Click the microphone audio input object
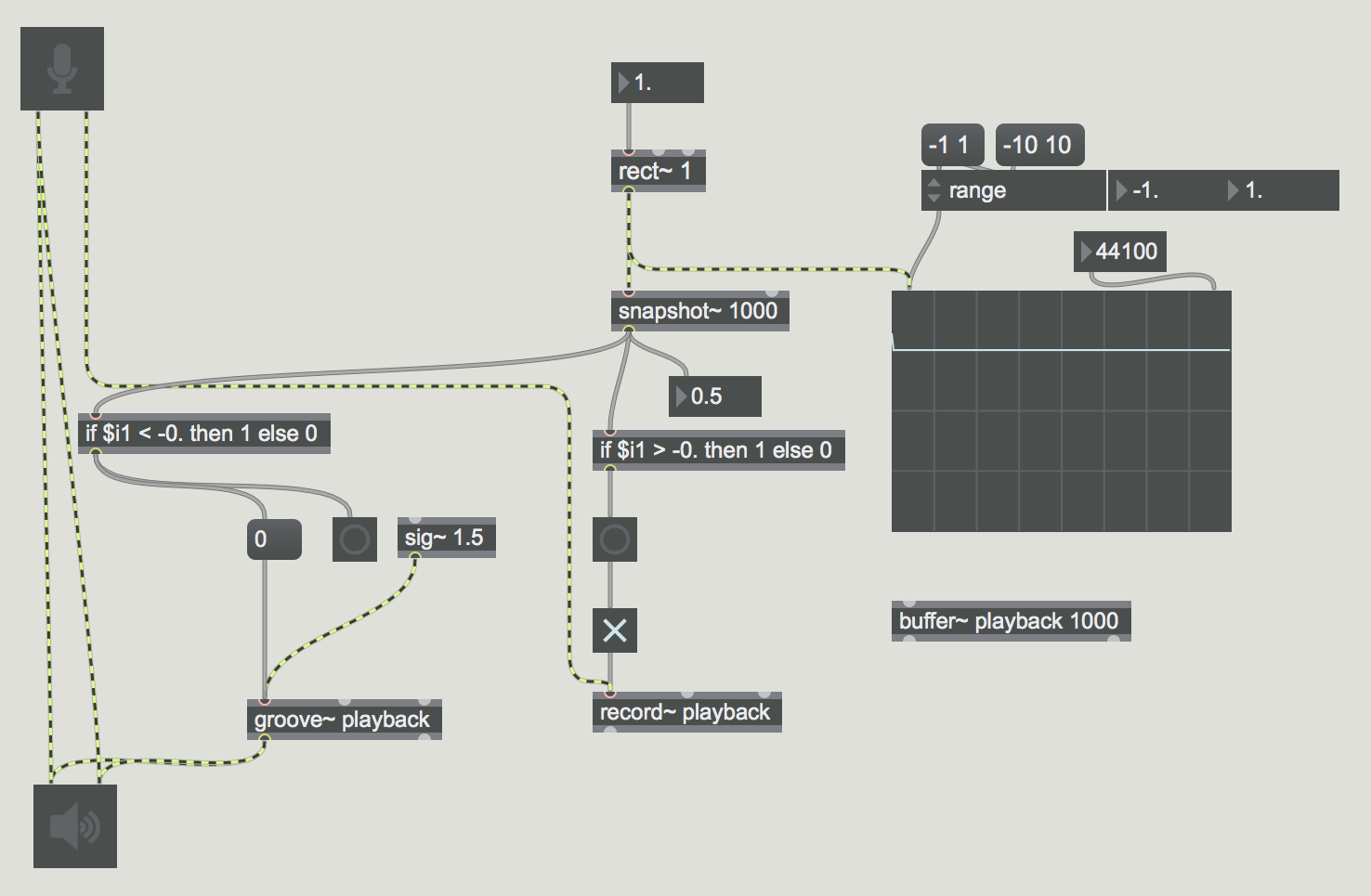1371x896 pixels. click(62, 69)
